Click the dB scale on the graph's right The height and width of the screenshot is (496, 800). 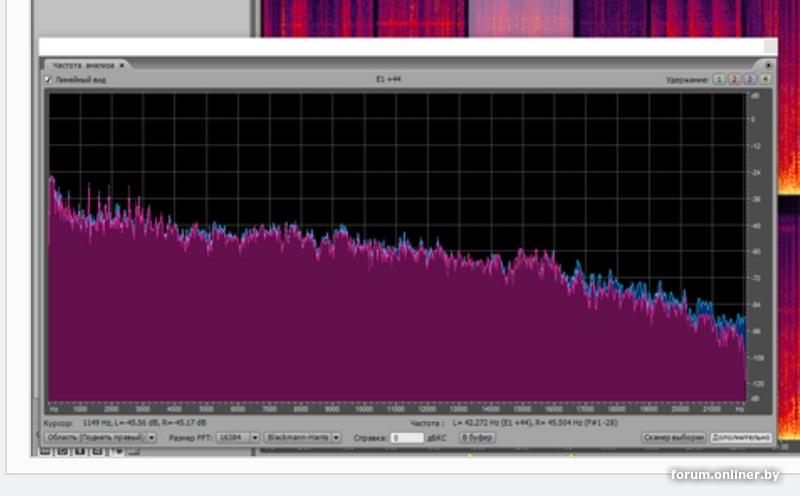[756, 250]
